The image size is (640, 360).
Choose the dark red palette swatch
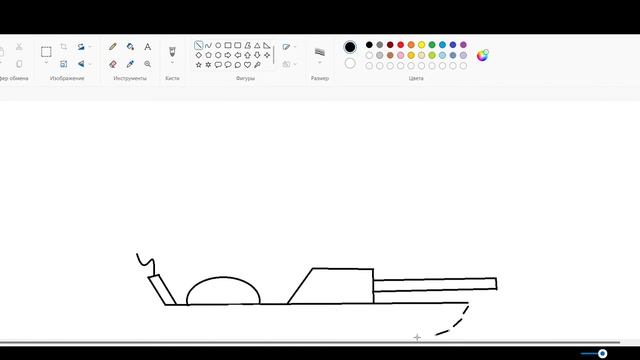[390, 45]
